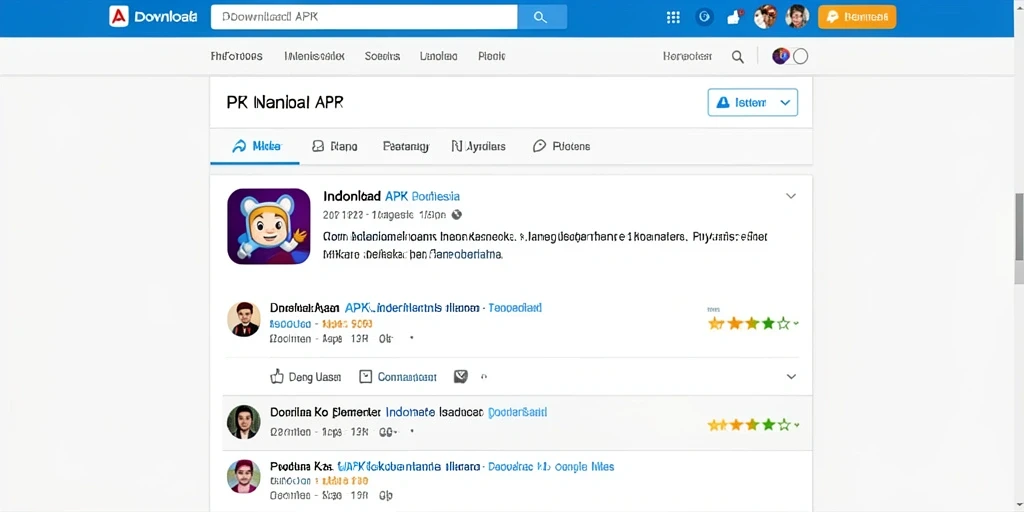
Task: Select the Pdotens tab
Action: (x=562, y=146)
